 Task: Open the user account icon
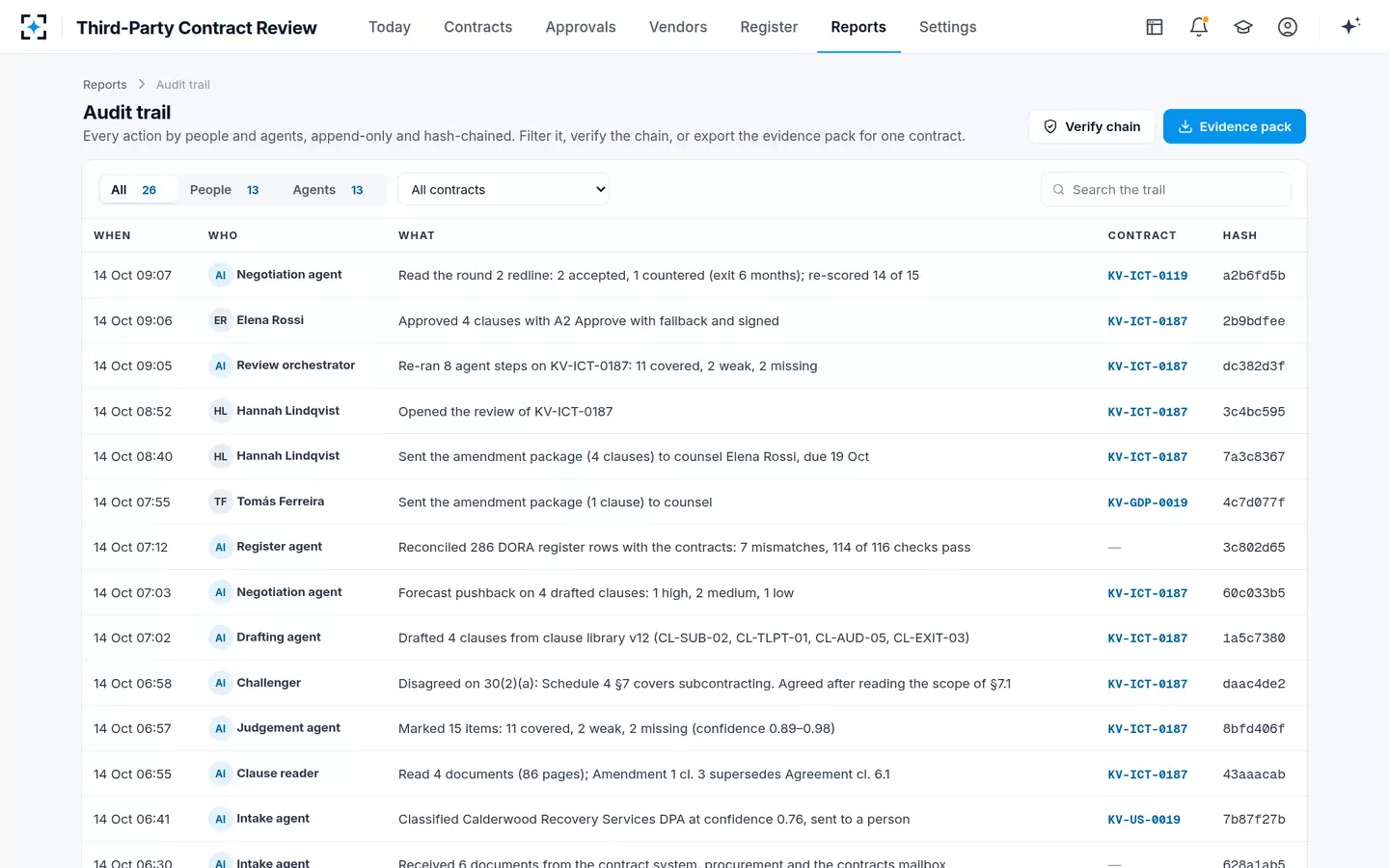(1288, 27)
